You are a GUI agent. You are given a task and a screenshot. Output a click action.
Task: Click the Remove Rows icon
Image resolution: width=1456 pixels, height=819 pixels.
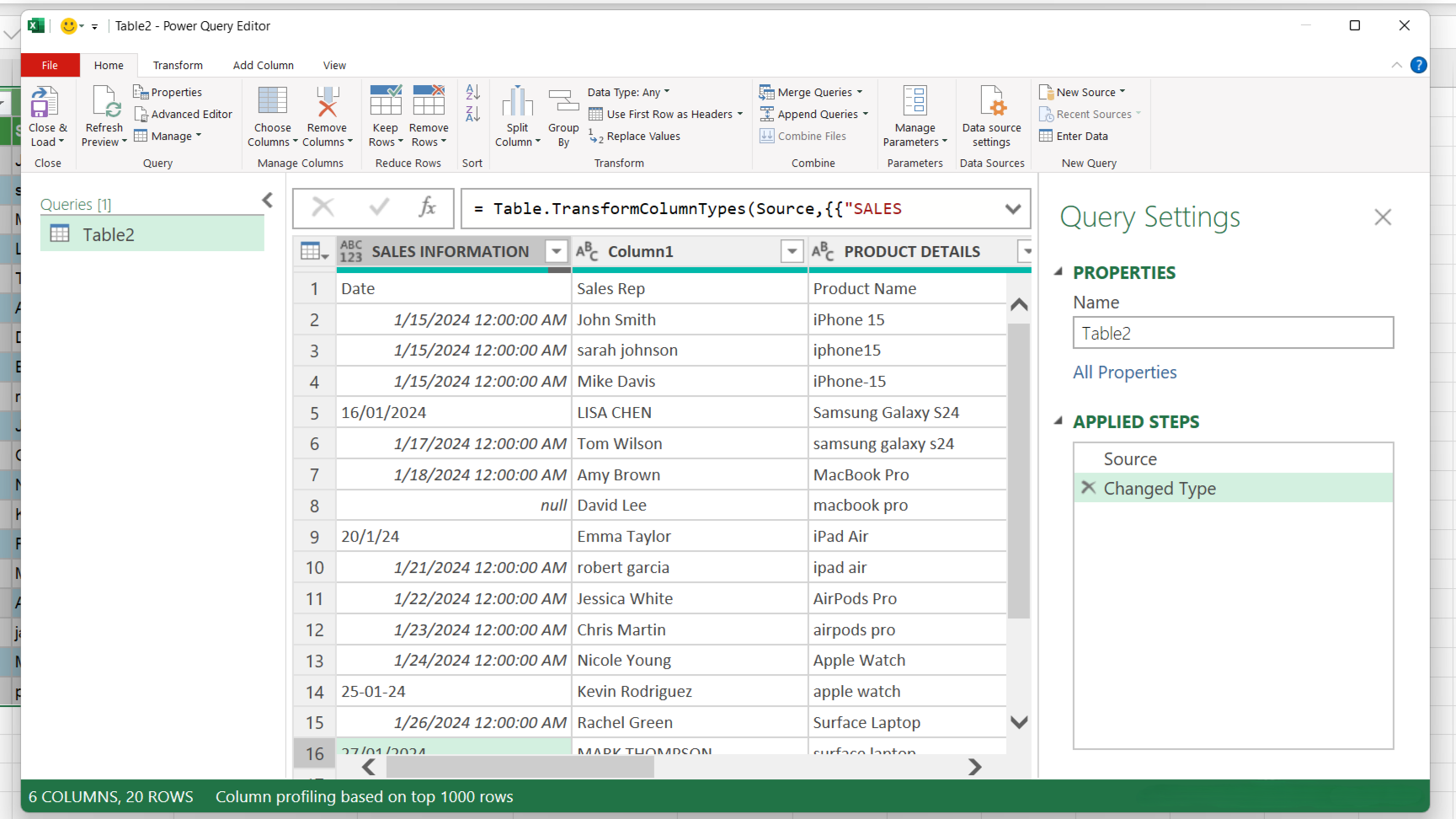428,100
